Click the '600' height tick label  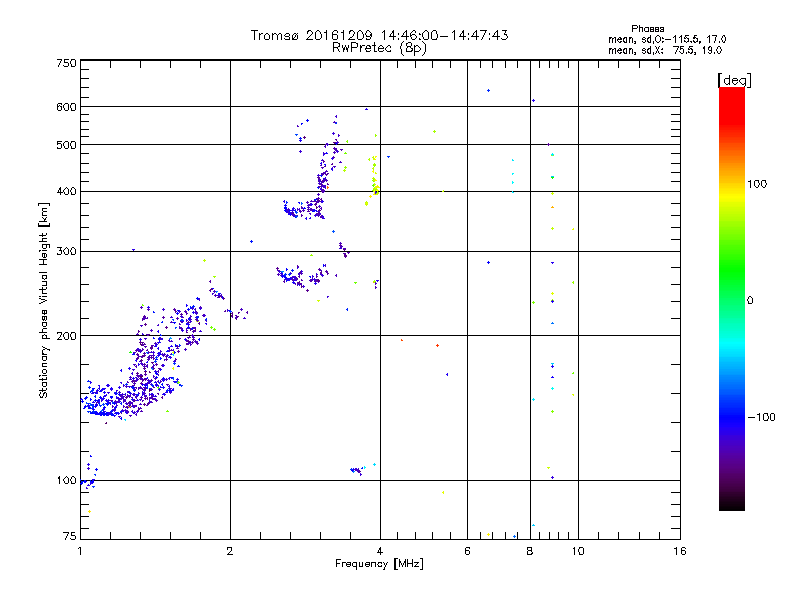[66, 107]
